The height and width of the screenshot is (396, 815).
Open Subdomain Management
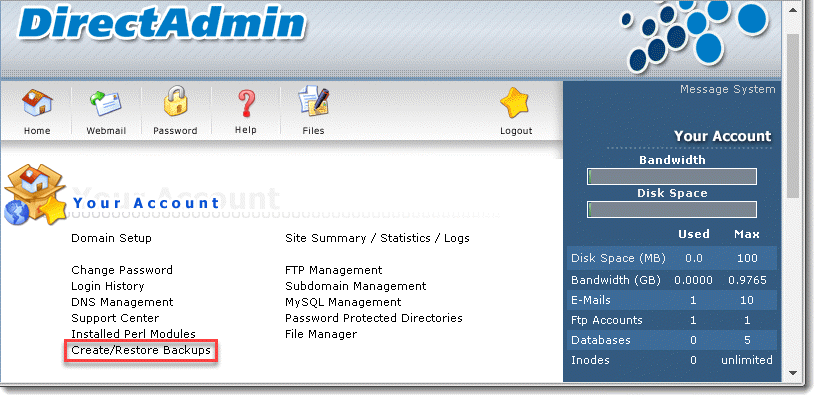[356, 286]
